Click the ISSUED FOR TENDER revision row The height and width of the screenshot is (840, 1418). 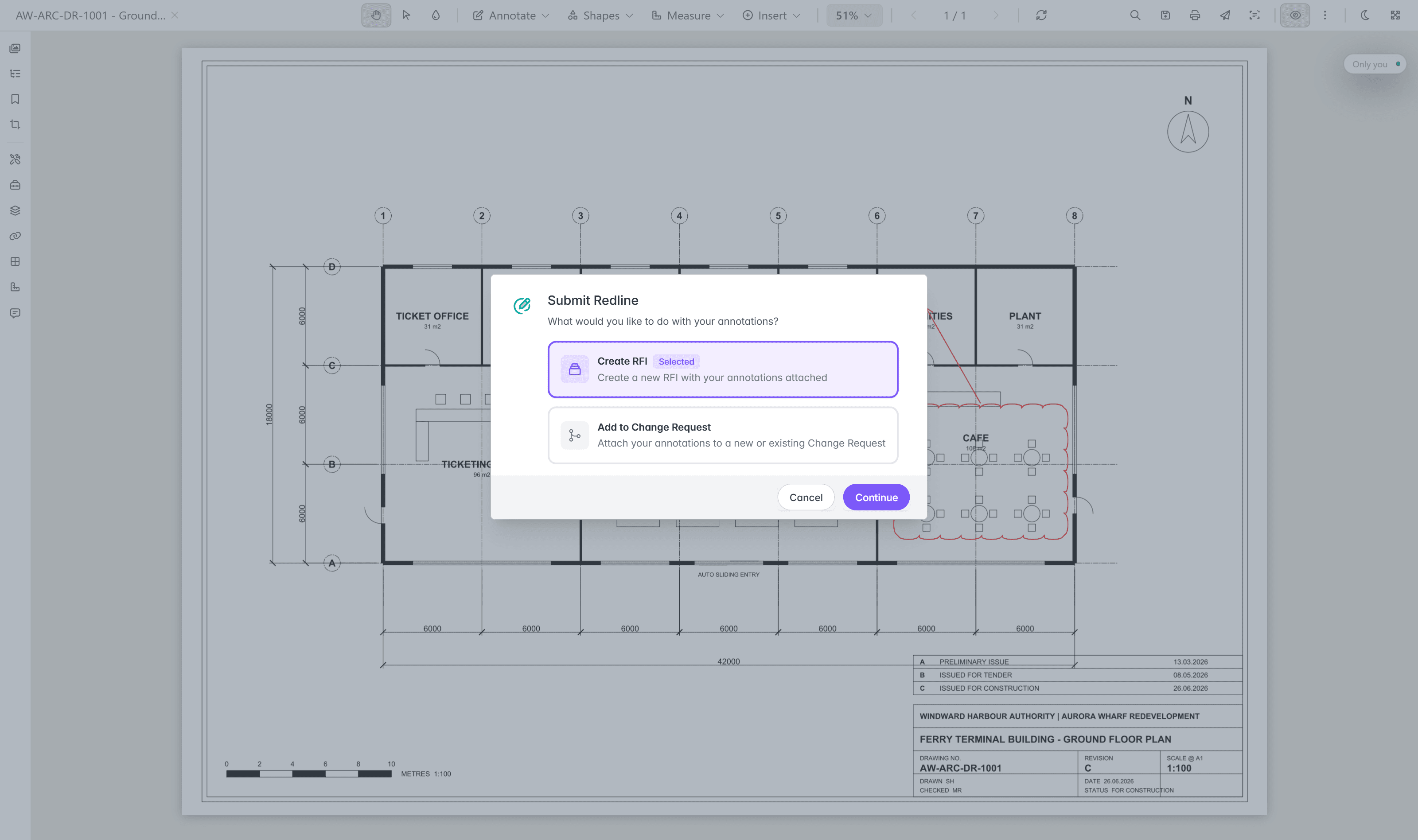(x=1077, y=675)
